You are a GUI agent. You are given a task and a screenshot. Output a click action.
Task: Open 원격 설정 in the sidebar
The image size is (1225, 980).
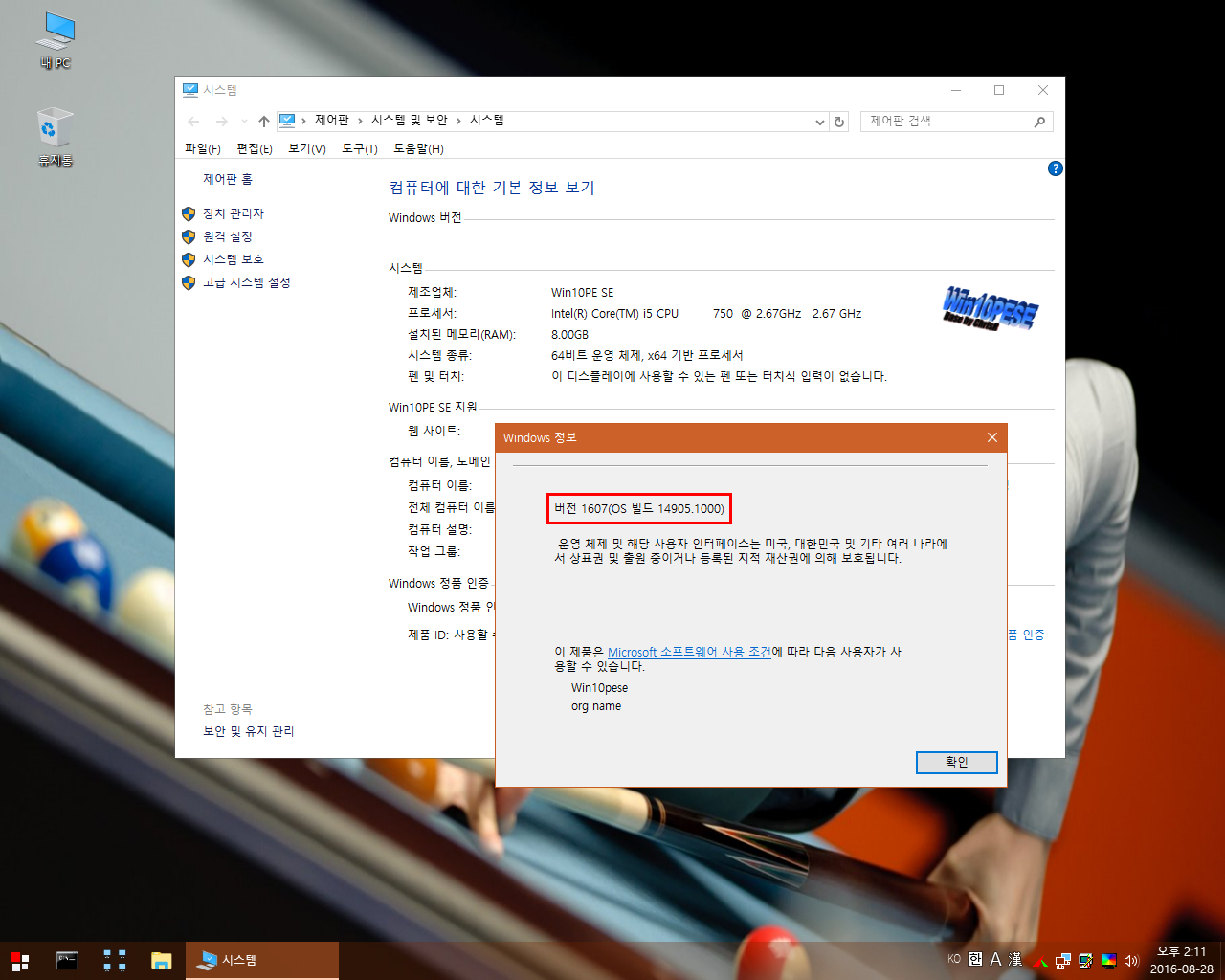pos(228,236)
